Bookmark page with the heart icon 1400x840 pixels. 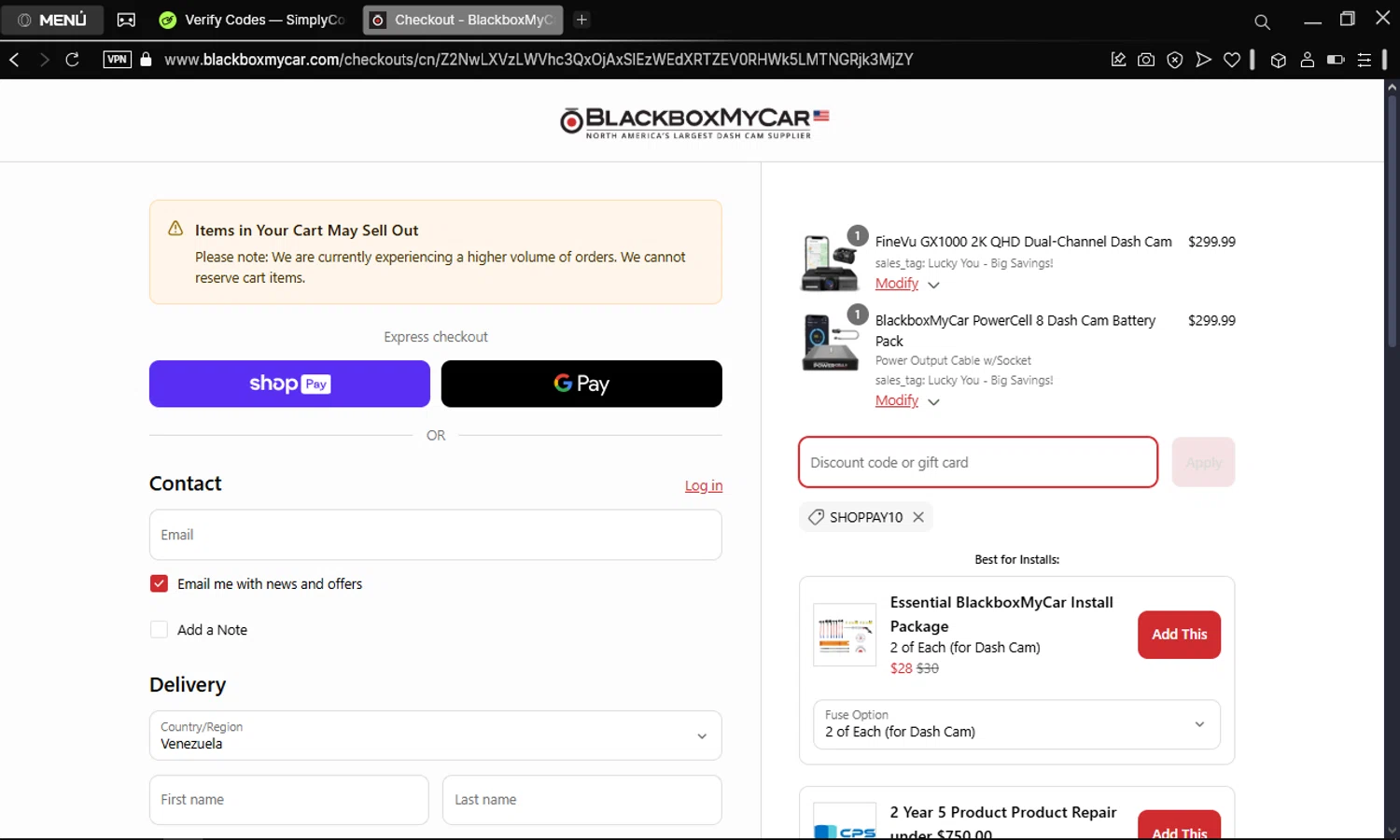(x=1232, y=60)
